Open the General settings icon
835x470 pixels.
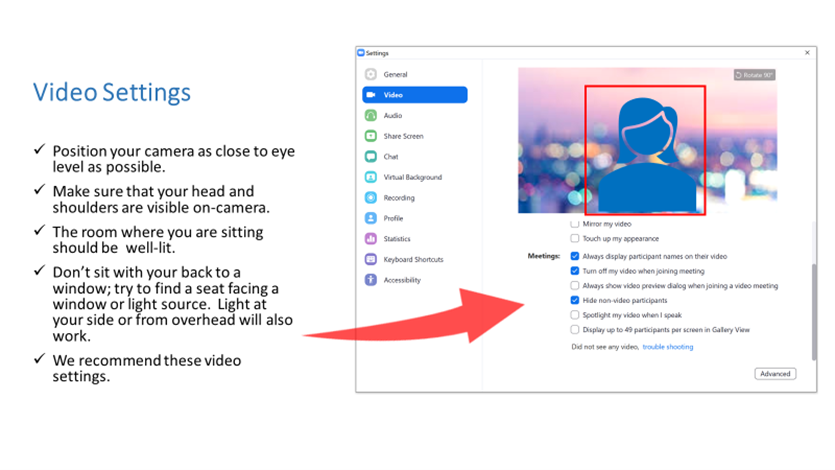pos(371,75)
